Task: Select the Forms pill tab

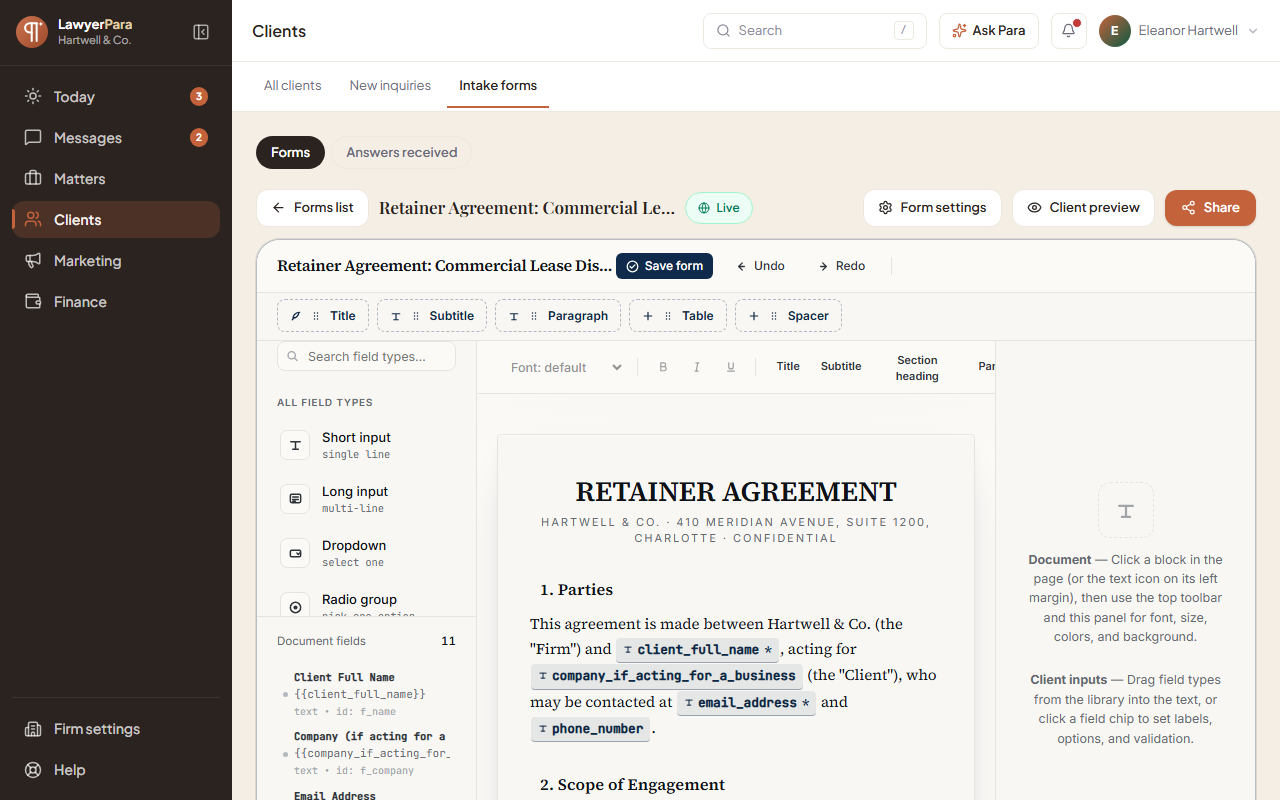Action: pyautogui.click(x=290, y=153)
